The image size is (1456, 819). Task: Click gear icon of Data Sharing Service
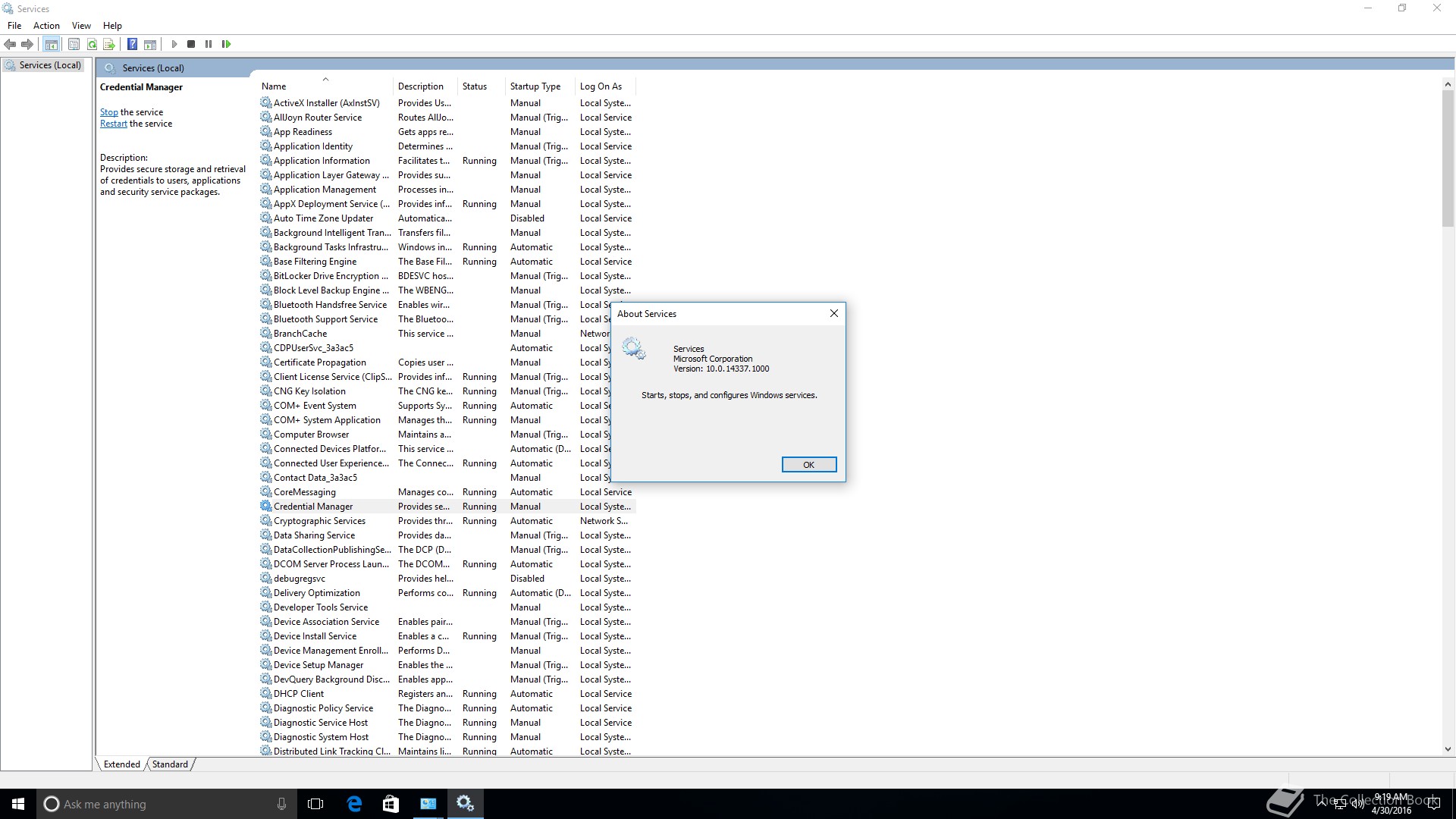click(266, 535)
